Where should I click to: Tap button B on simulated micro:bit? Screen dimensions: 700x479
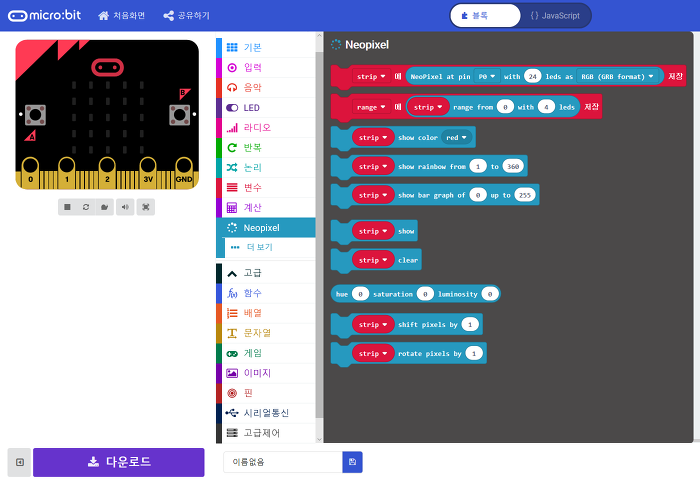click(180, 115)
